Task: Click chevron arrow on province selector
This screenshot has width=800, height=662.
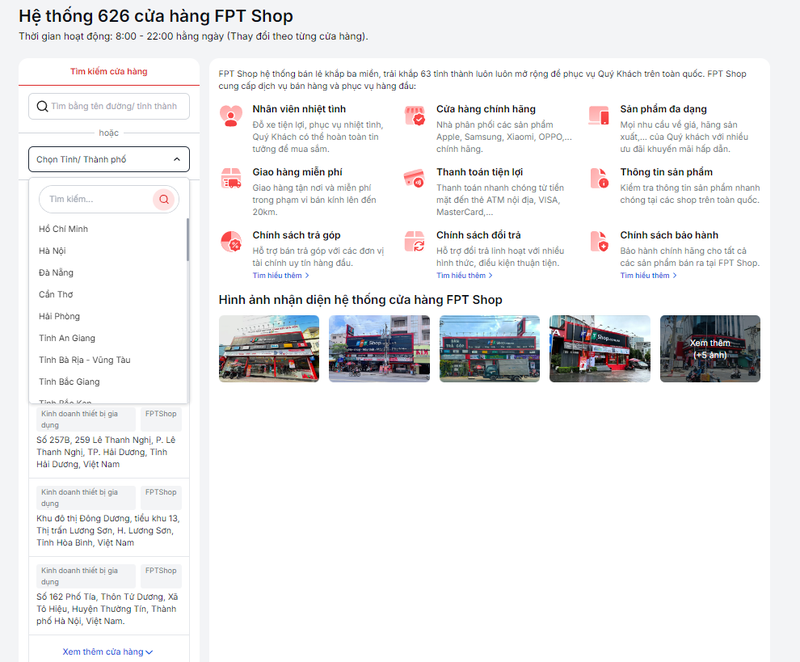Action: [x=177, y=159]
